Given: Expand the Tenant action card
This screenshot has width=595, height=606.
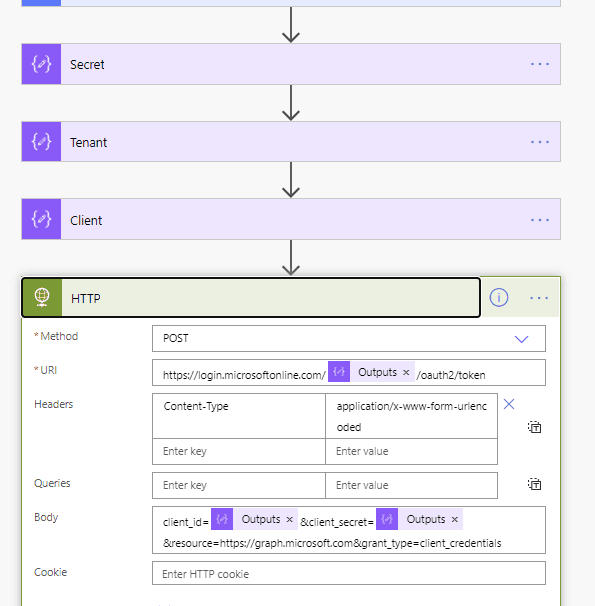Looking at the screenshot, I should (291, 142).
